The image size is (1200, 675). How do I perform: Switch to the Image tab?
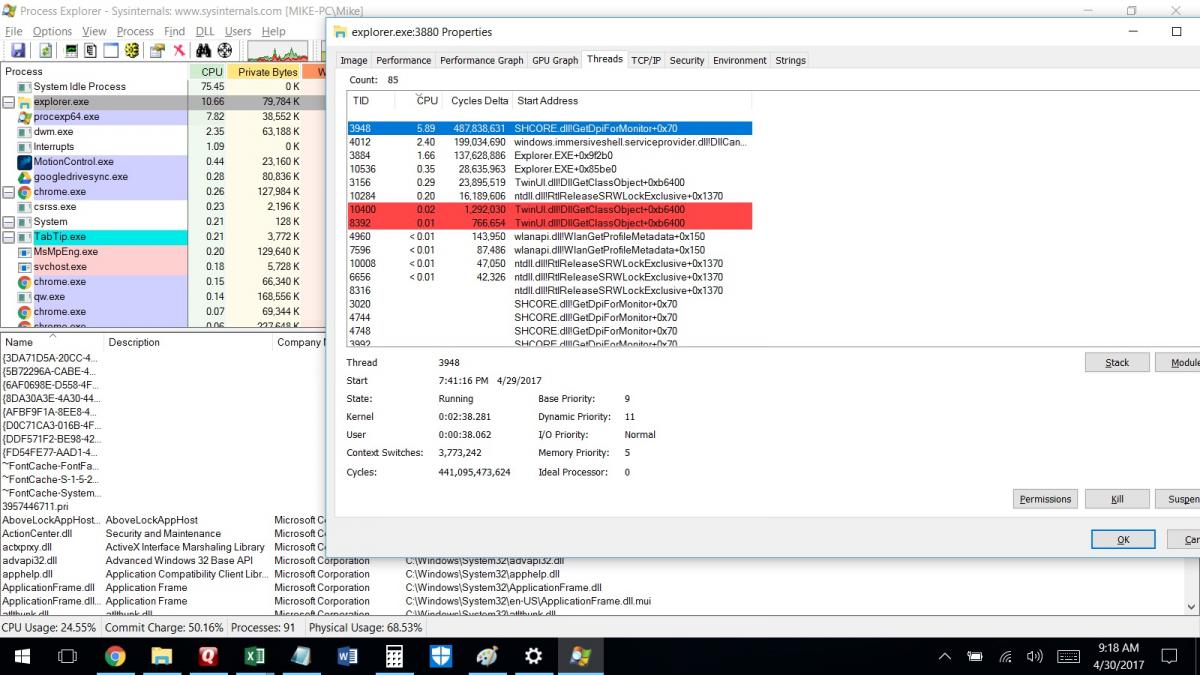click(354, 60)
